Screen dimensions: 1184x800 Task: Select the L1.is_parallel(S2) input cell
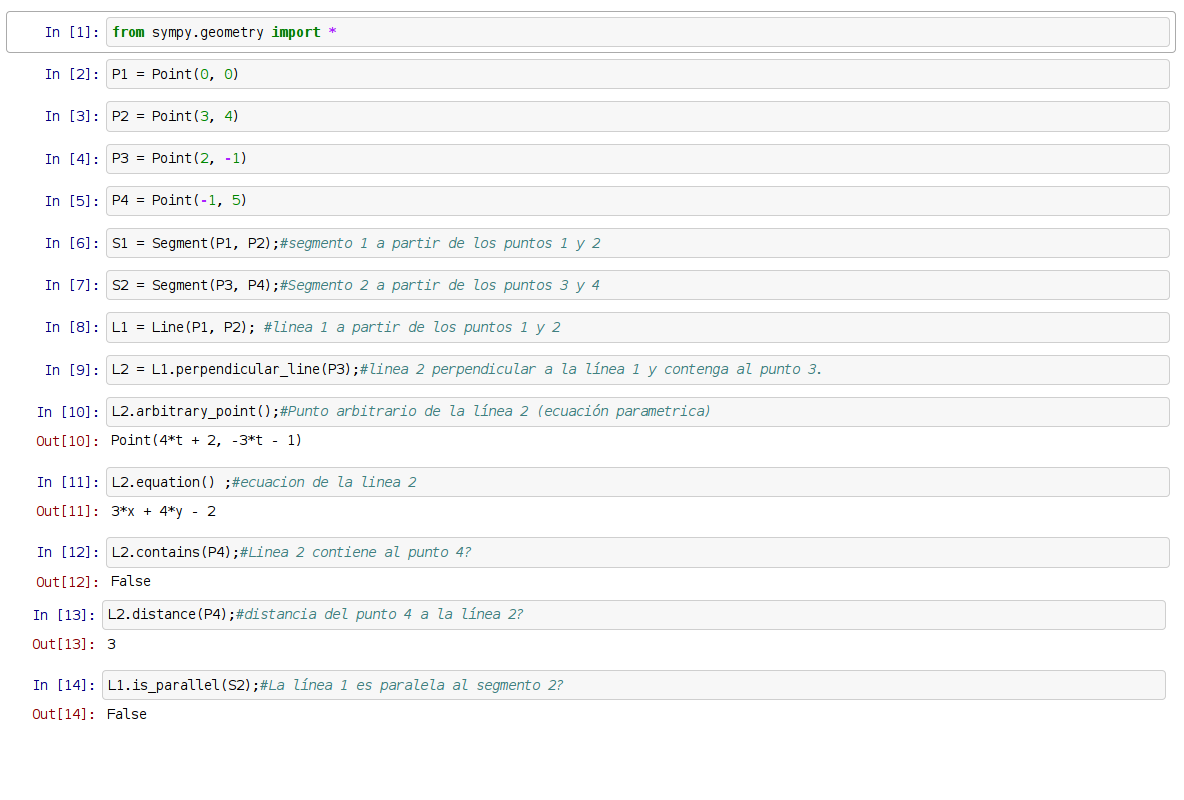tap(634, 685)
